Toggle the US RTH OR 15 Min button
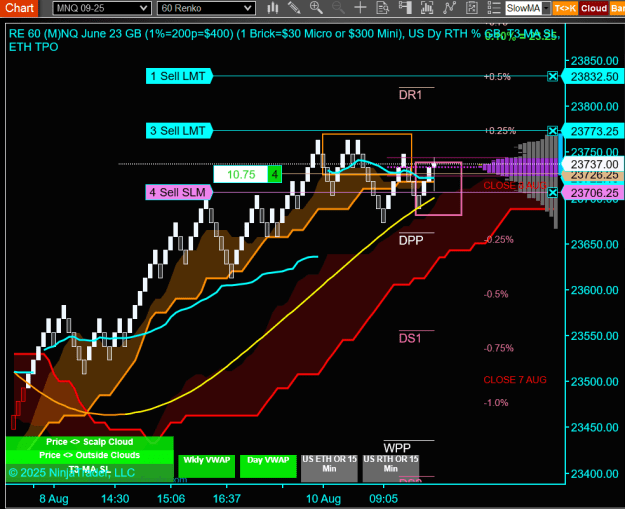 tap(391, 468)
